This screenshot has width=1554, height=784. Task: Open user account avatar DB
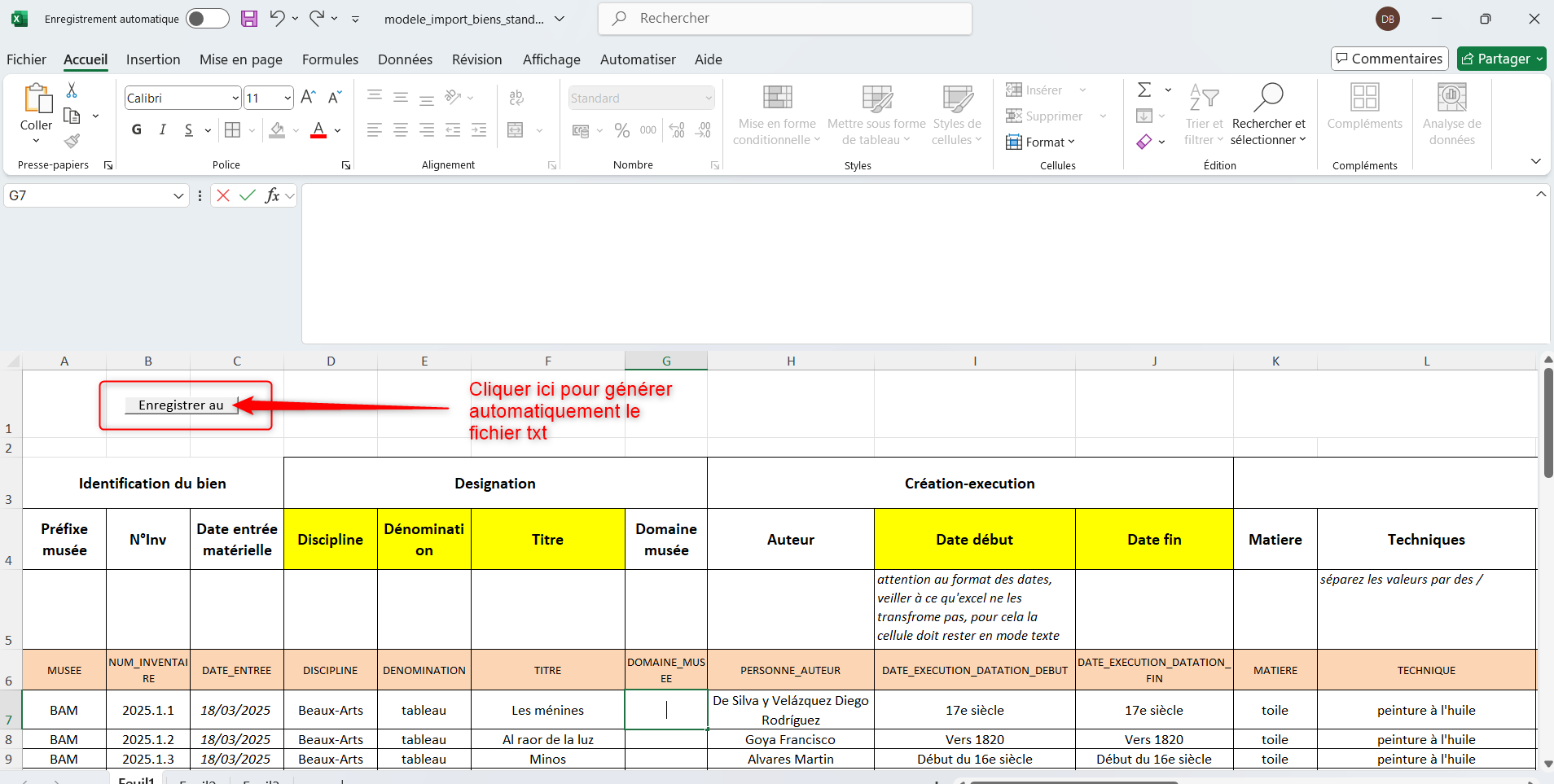tap(1387, 19)
